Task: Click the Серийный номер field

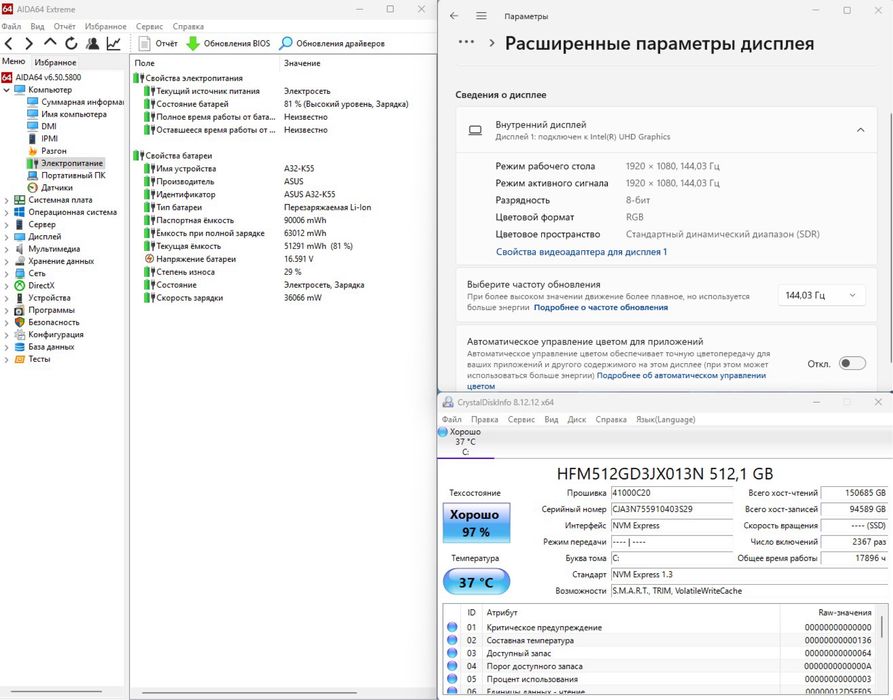Action: click(x=672, y=509)
